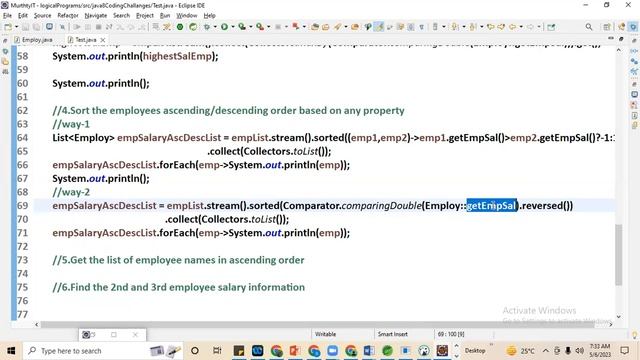
Task: Click the green Spring Boot dashboard icon
Action: point(180,27)
